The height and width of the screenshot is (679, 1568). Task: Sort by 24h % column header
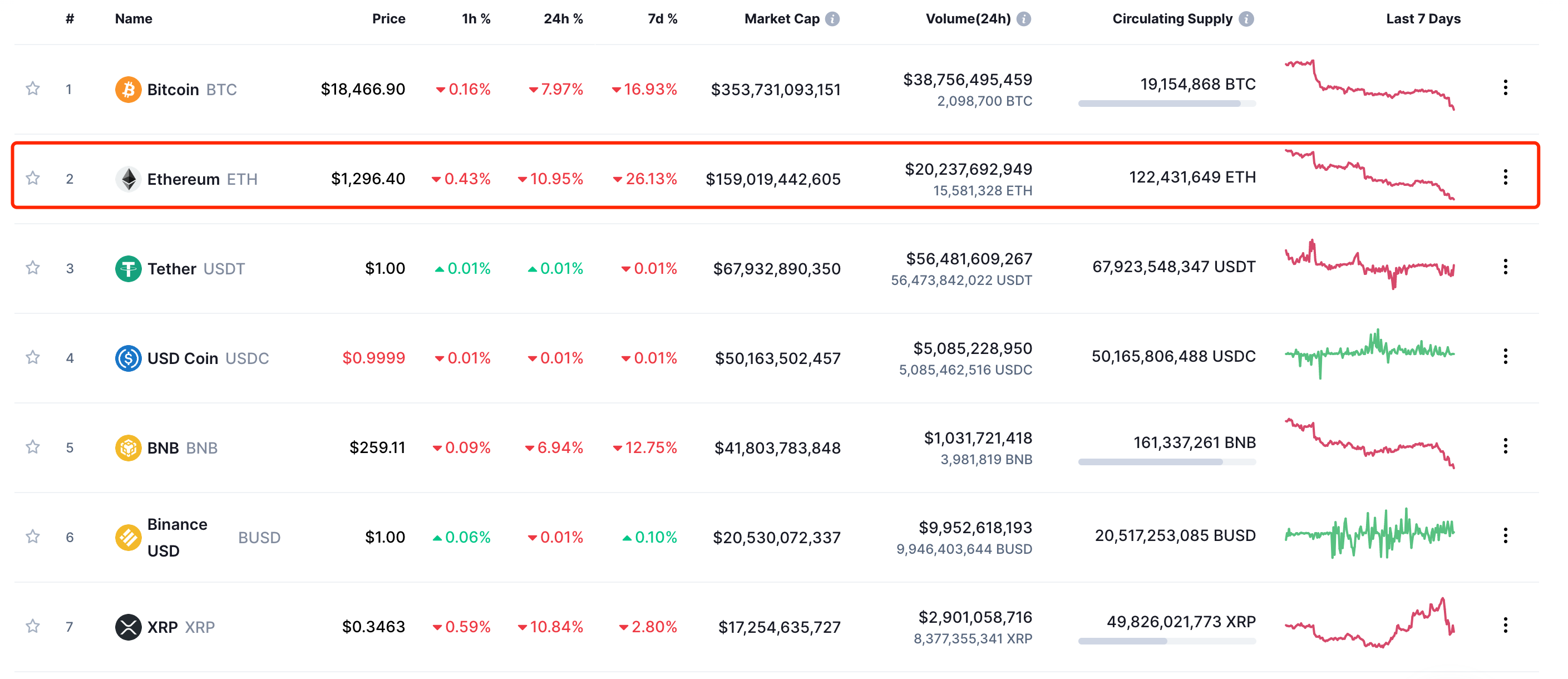pyautogui.click(x=563, y=19)
